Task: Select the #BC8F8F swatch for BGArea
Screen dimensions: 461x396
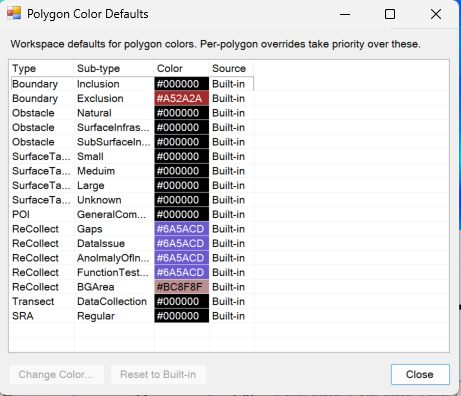Action: [182, 287]
